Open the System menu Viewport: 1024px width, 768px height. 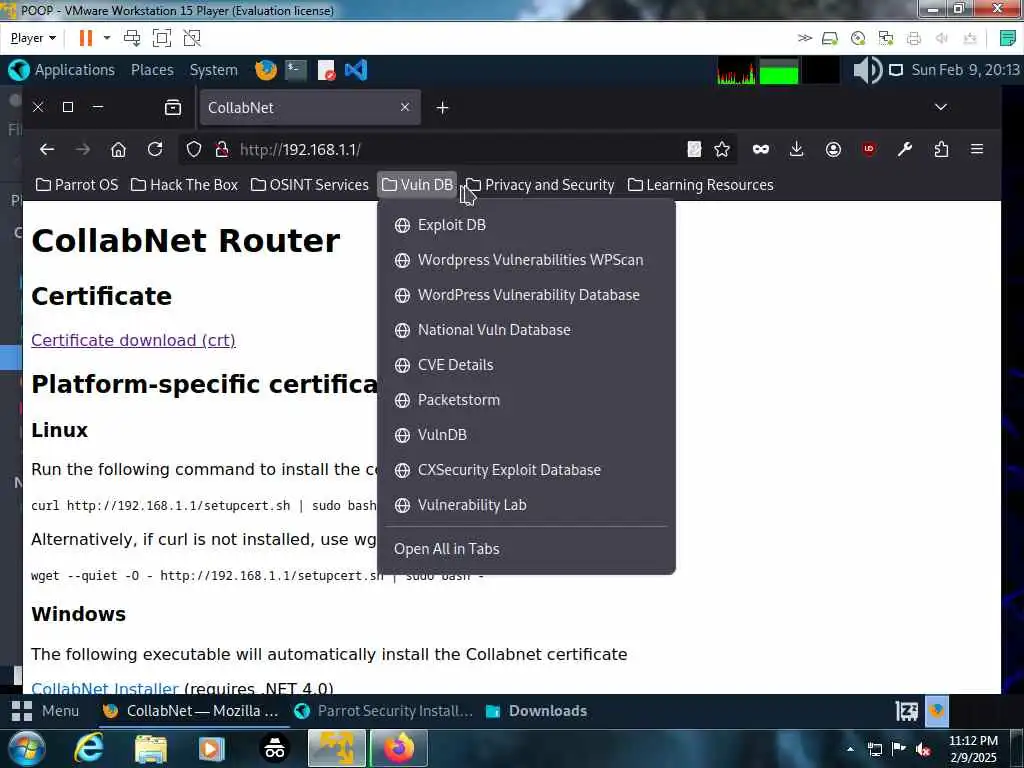[x=214, y=70]
